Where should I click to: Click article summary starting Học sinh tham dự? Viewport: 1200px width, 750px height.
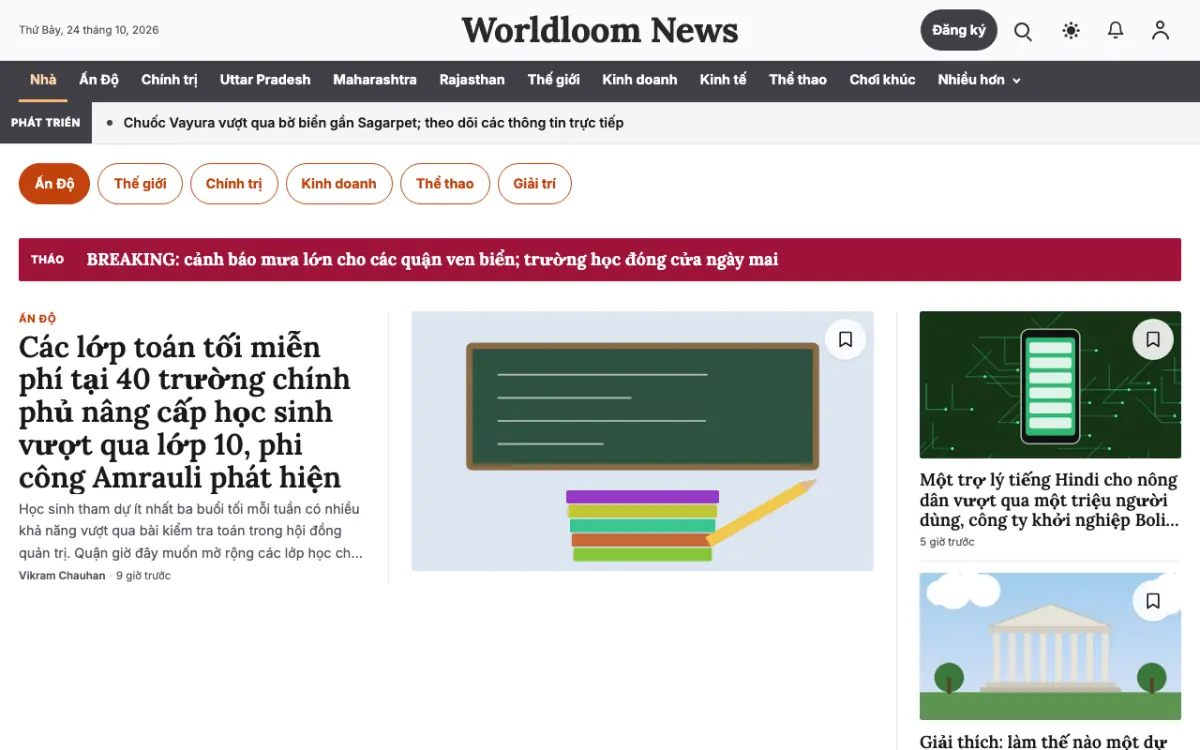[x=190, y=531]
